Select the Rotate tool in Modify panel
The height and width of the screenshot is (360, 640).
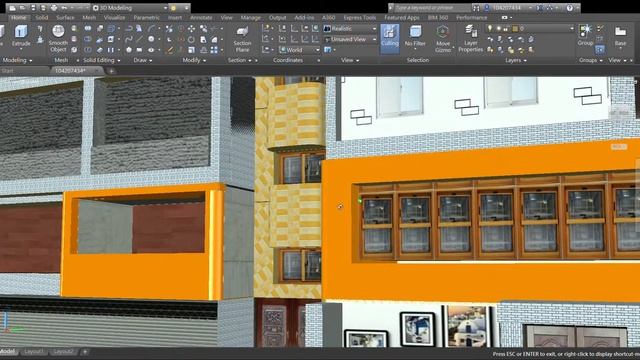[191, 40]
